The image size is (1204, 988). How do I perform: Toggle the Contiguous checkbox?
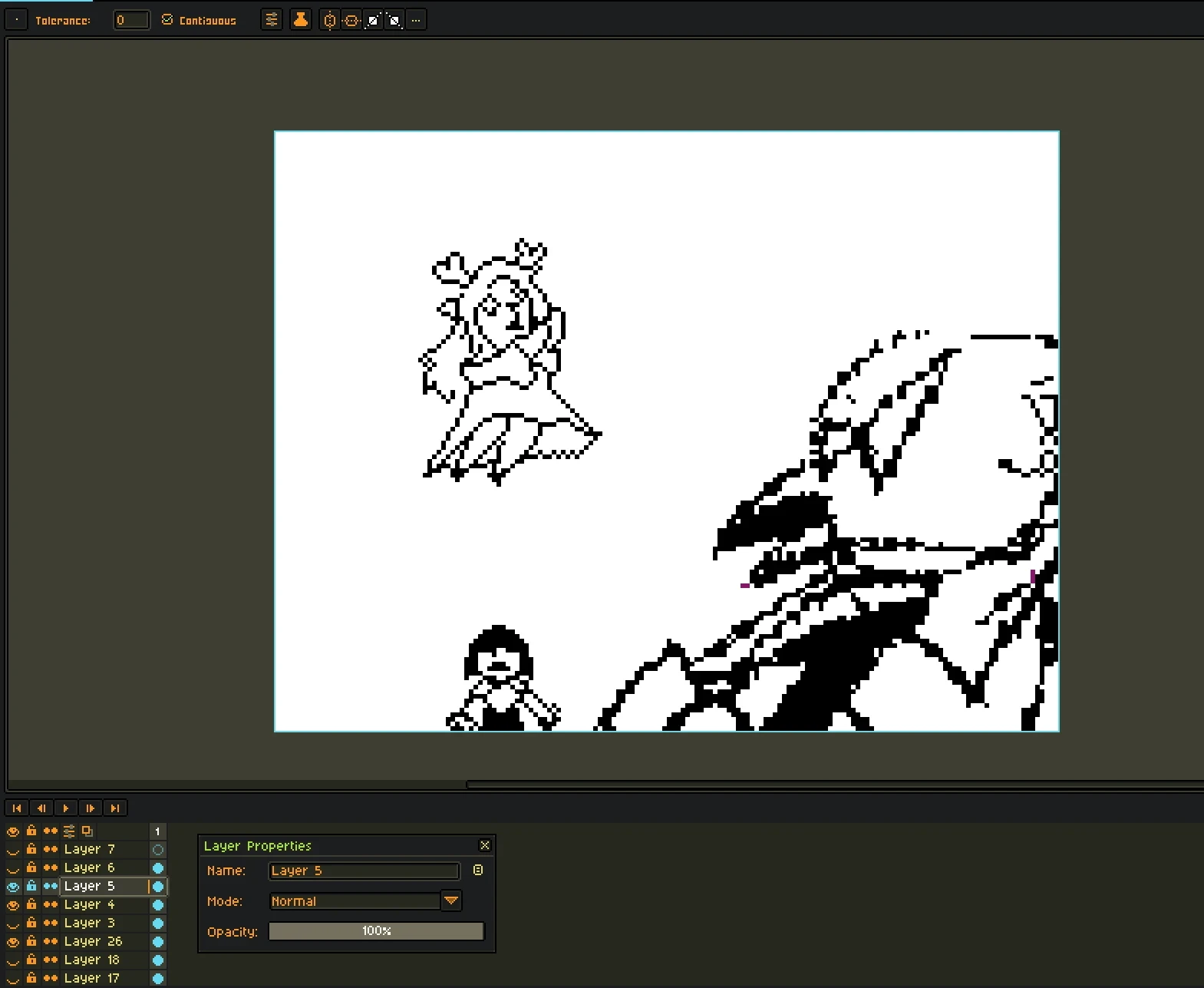point(167,20)
